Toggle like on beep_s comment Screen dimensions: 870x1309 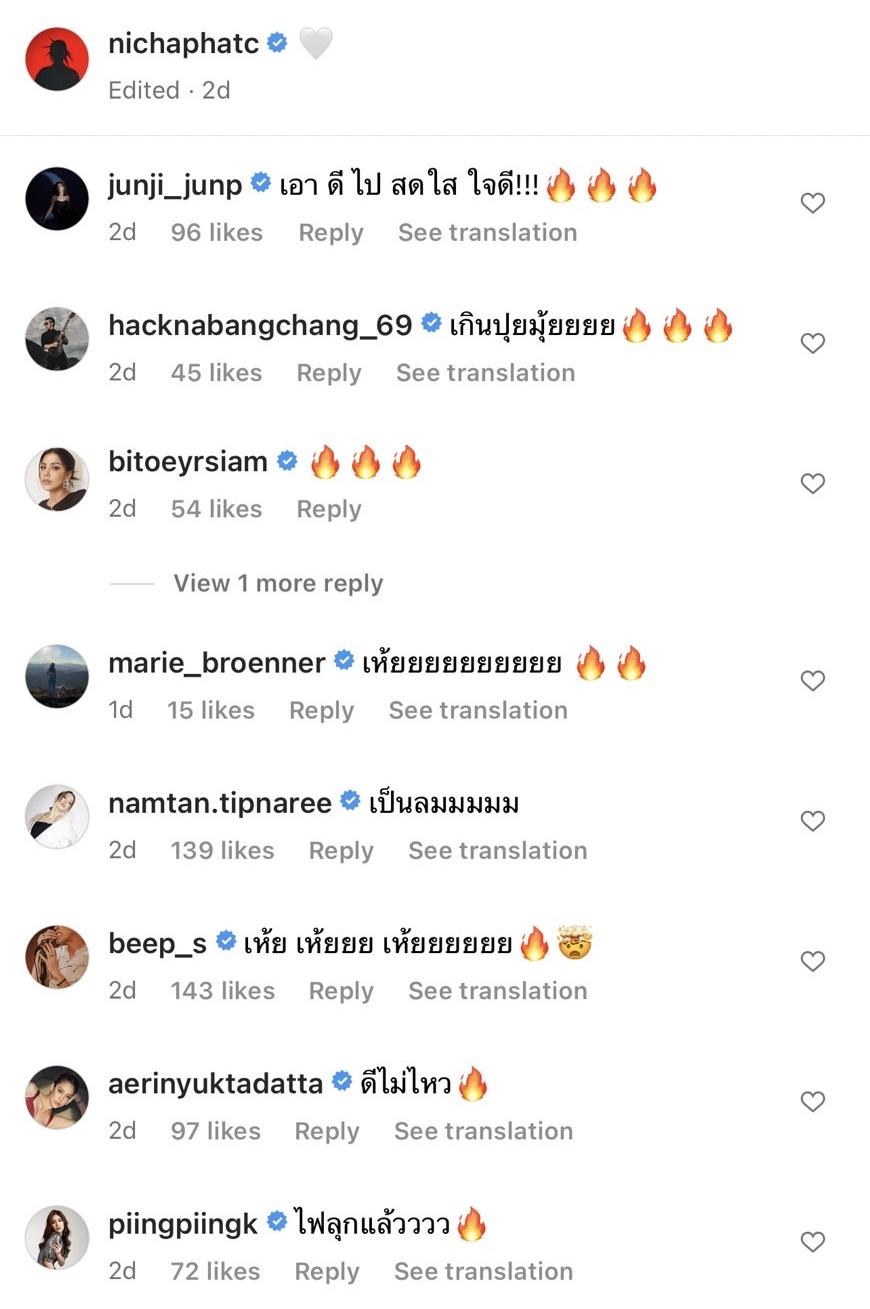click(813, 961)
